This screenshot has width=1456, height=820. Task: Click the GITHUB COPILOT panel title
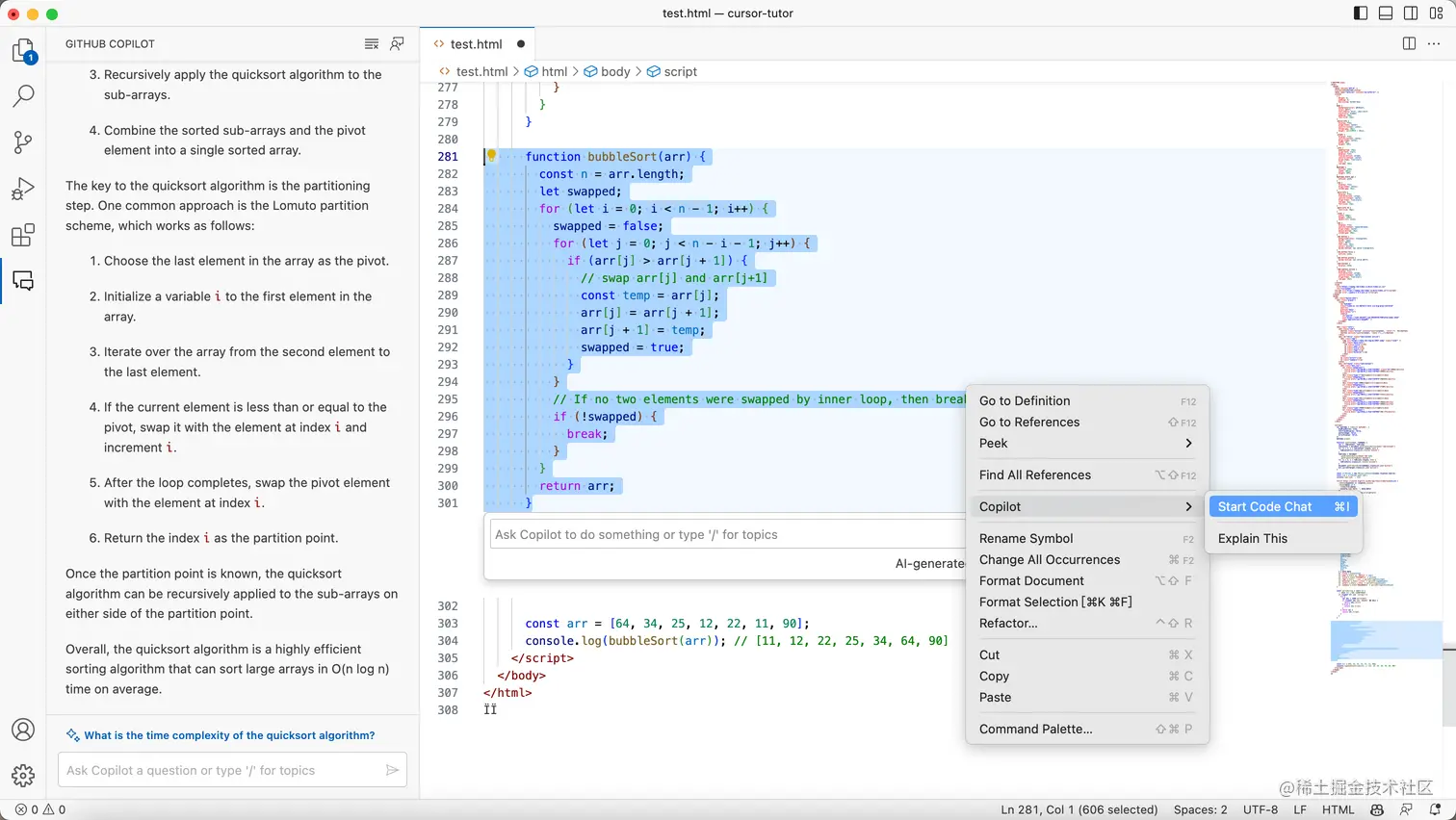(110, 44)
